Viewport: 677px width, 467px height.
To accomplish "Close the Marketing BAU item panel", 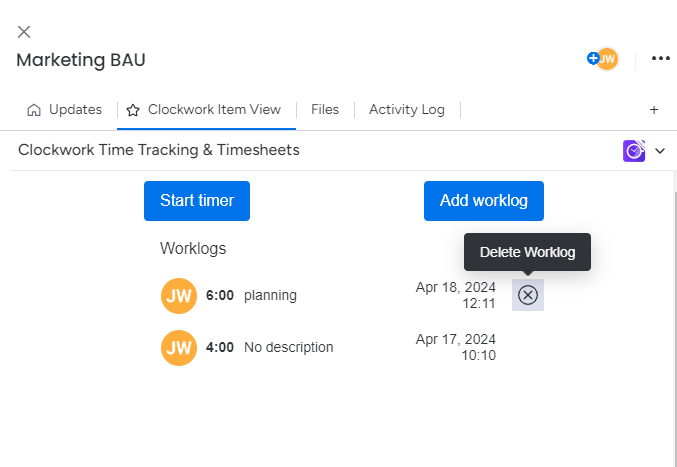I will pos(24,32).
